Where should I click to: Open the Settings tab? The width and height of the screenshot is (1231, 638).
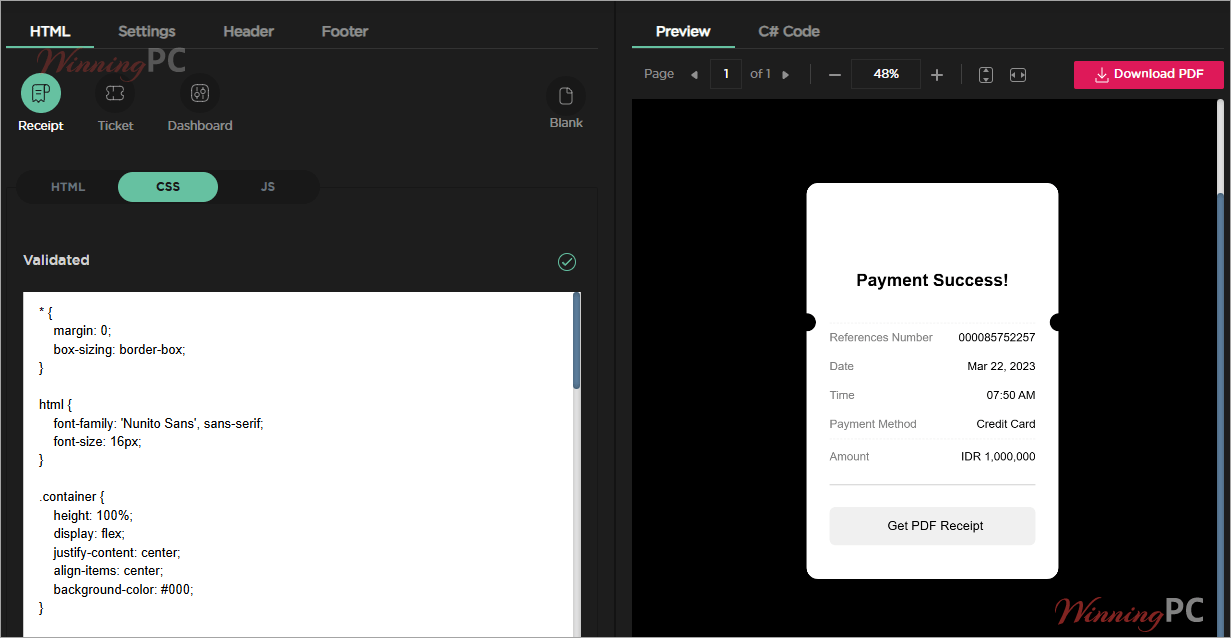(x=147, y=31)
